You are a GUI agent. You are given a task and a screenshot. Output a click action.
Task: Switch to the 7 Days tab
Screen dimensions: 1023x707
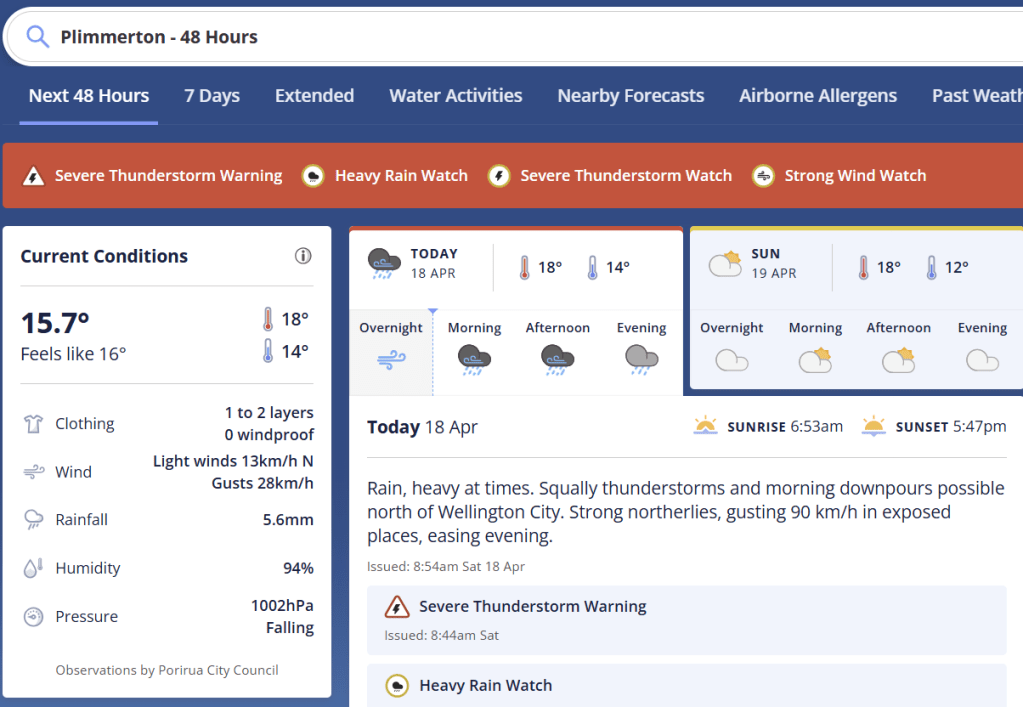pos(212,96)
